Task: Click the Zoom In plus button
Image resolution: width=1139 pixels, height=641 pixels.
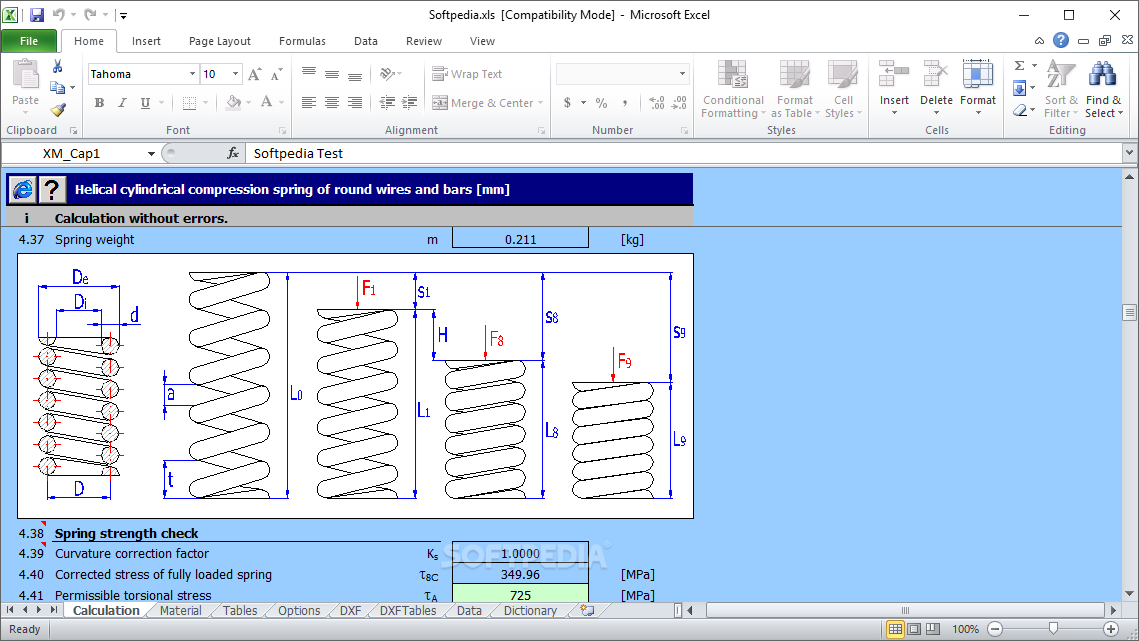Action: [1111, 629]
